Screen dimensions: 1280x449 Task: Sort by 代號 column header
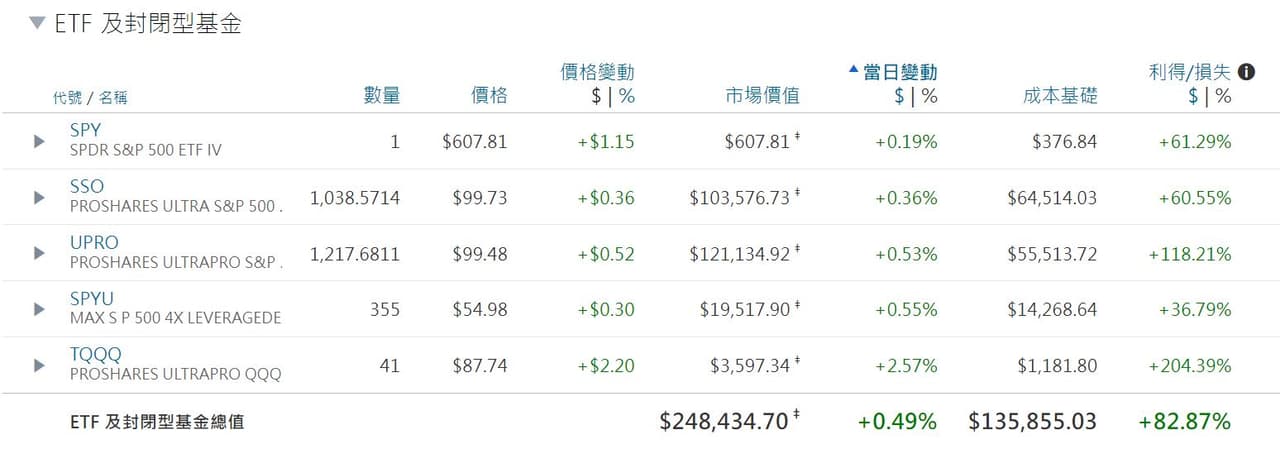tap(68, 98)
